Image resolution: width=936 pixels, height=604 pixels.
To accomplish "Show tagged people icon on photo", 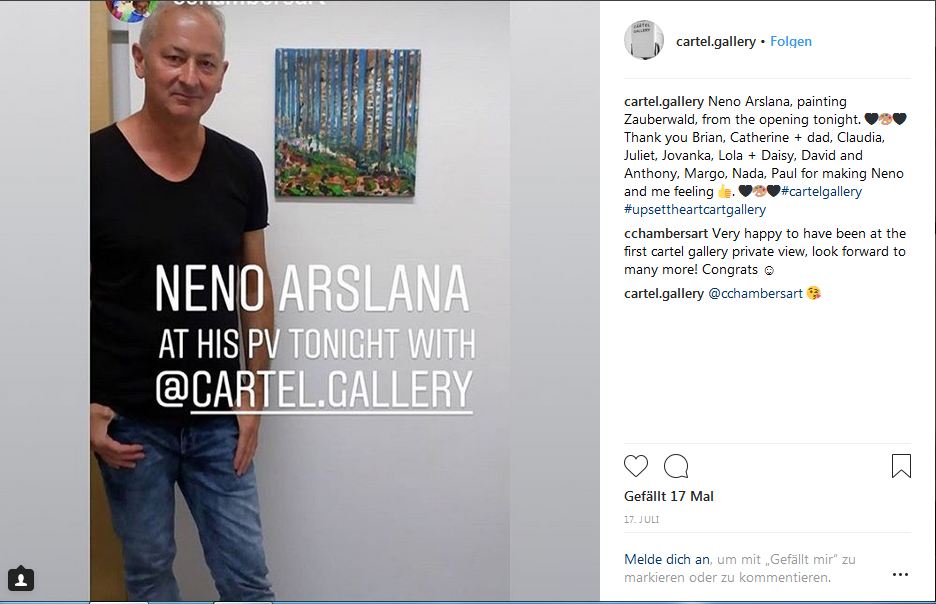I will 21,578.
